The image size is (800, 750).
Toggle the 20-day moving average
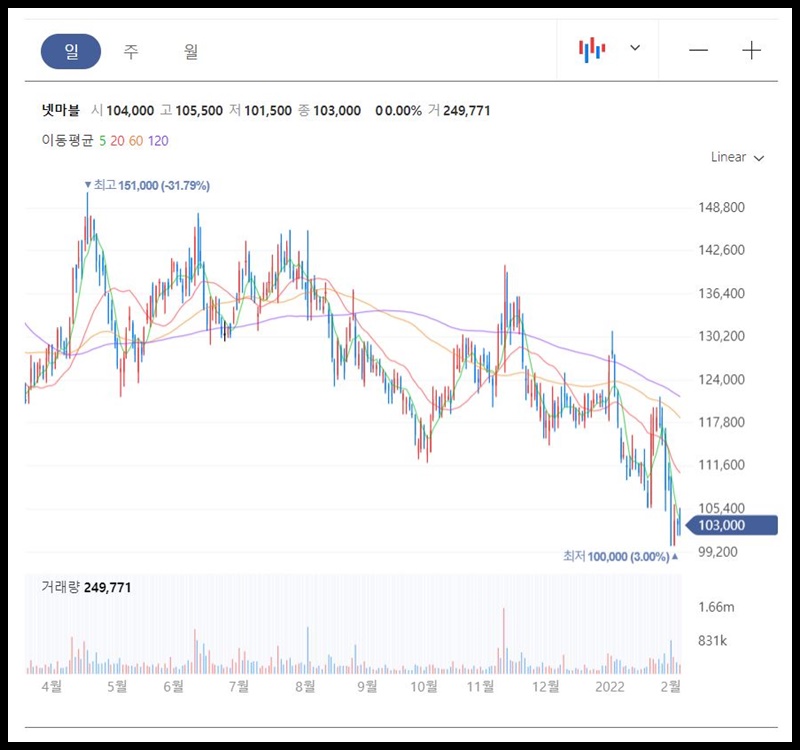point(117,141)
